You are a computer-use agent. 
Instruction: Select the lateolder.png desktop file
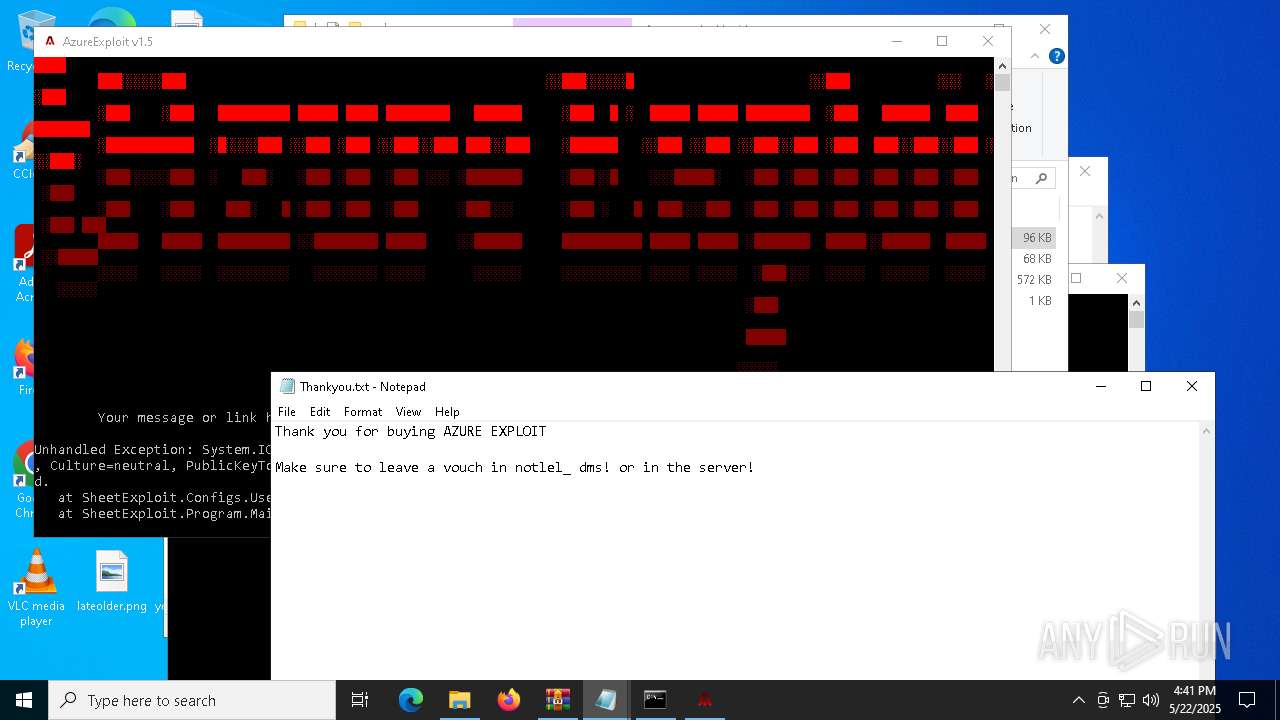pos(112,582)
